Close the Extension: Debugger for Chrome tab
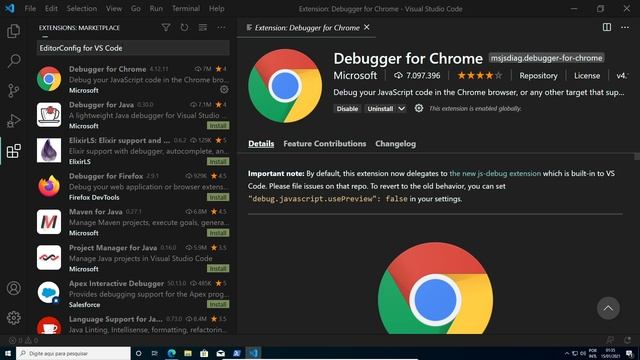 [x=367, y=27]
